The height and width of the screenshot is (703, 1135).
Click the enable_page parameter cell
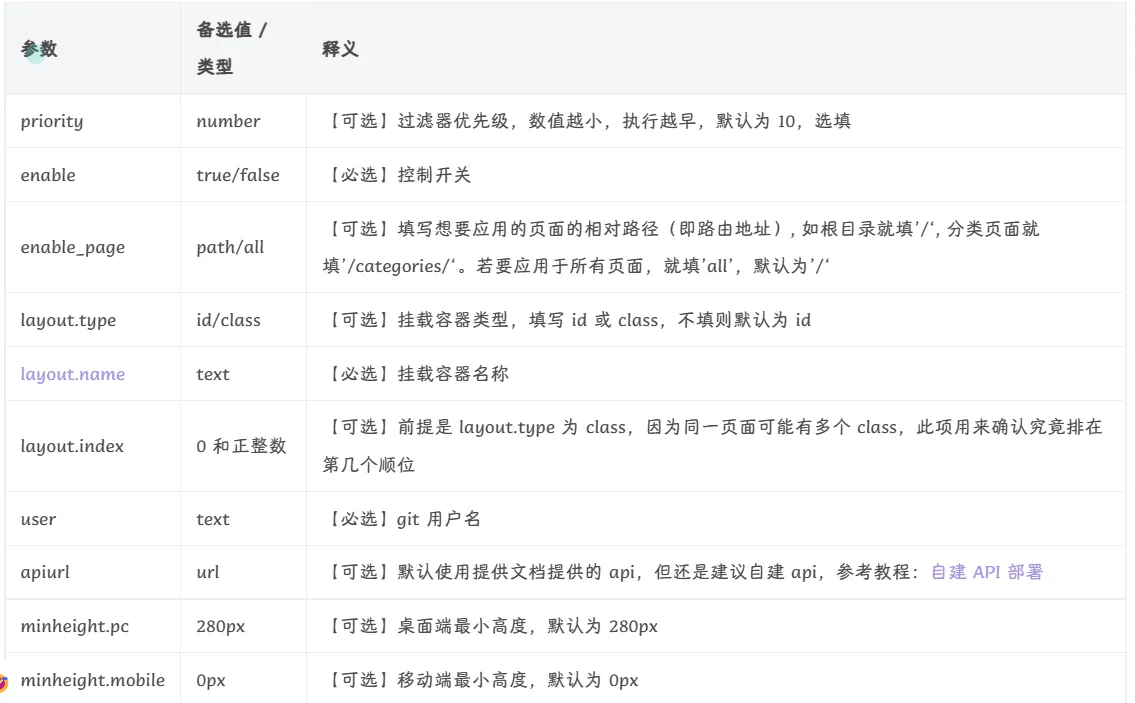point(73,247)
